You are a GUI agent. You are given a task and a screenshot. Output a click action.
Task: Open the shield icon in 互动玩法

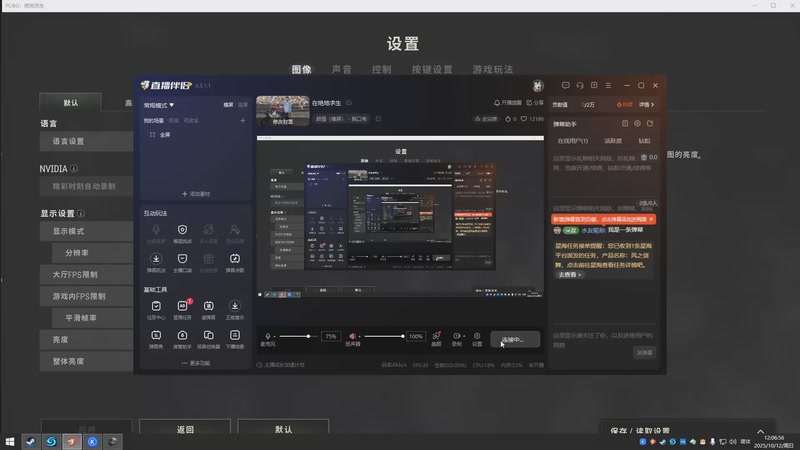182,230
